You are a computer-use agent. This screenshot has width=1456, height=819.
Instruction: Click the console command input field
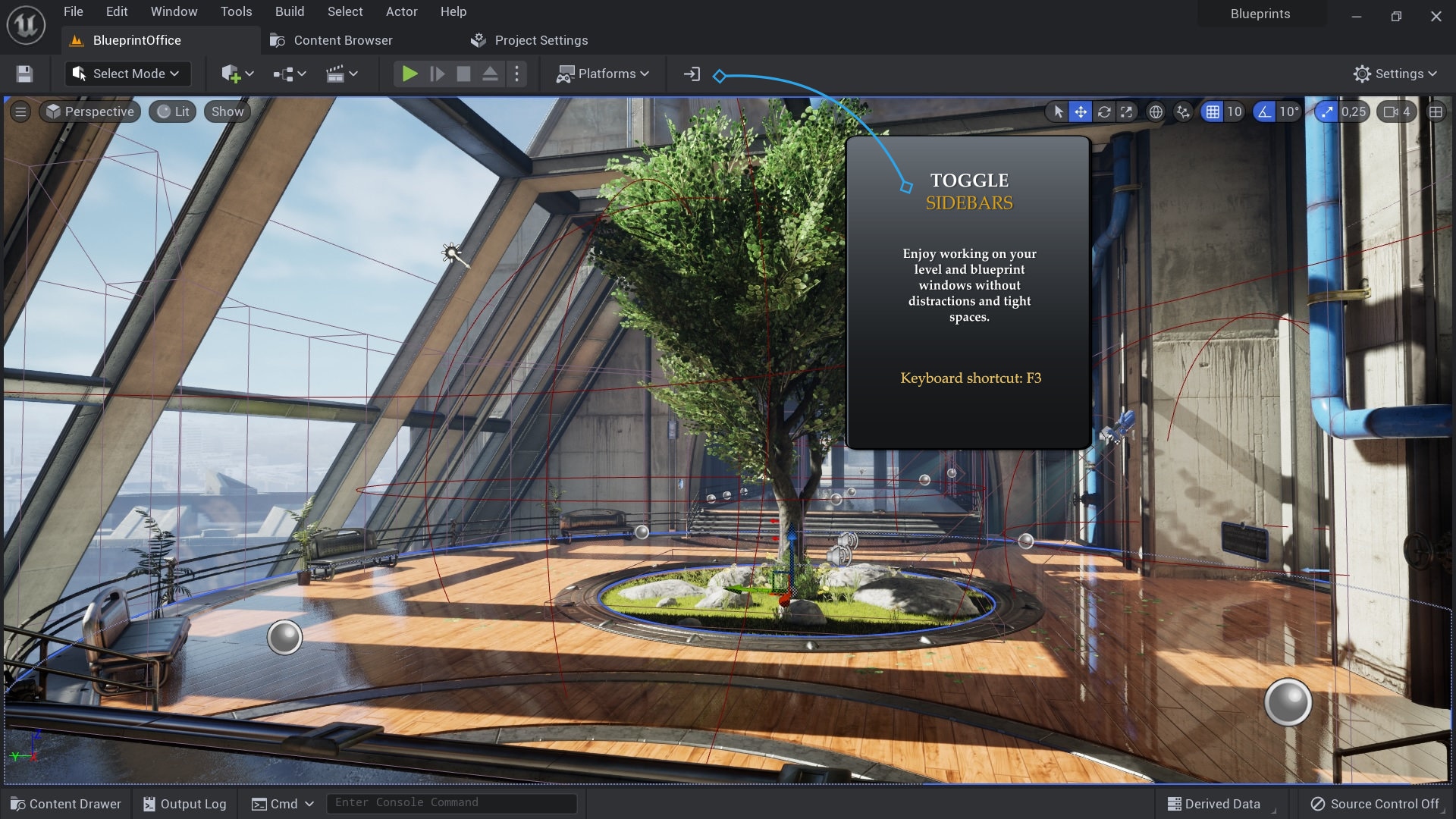click(451, 802)
